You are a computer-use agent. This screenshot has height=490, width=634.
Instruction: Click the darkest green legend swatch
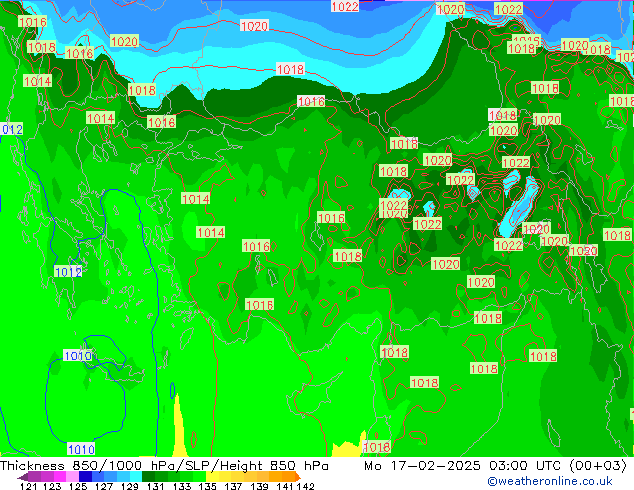pyautogui.click(x=149, y=477)
